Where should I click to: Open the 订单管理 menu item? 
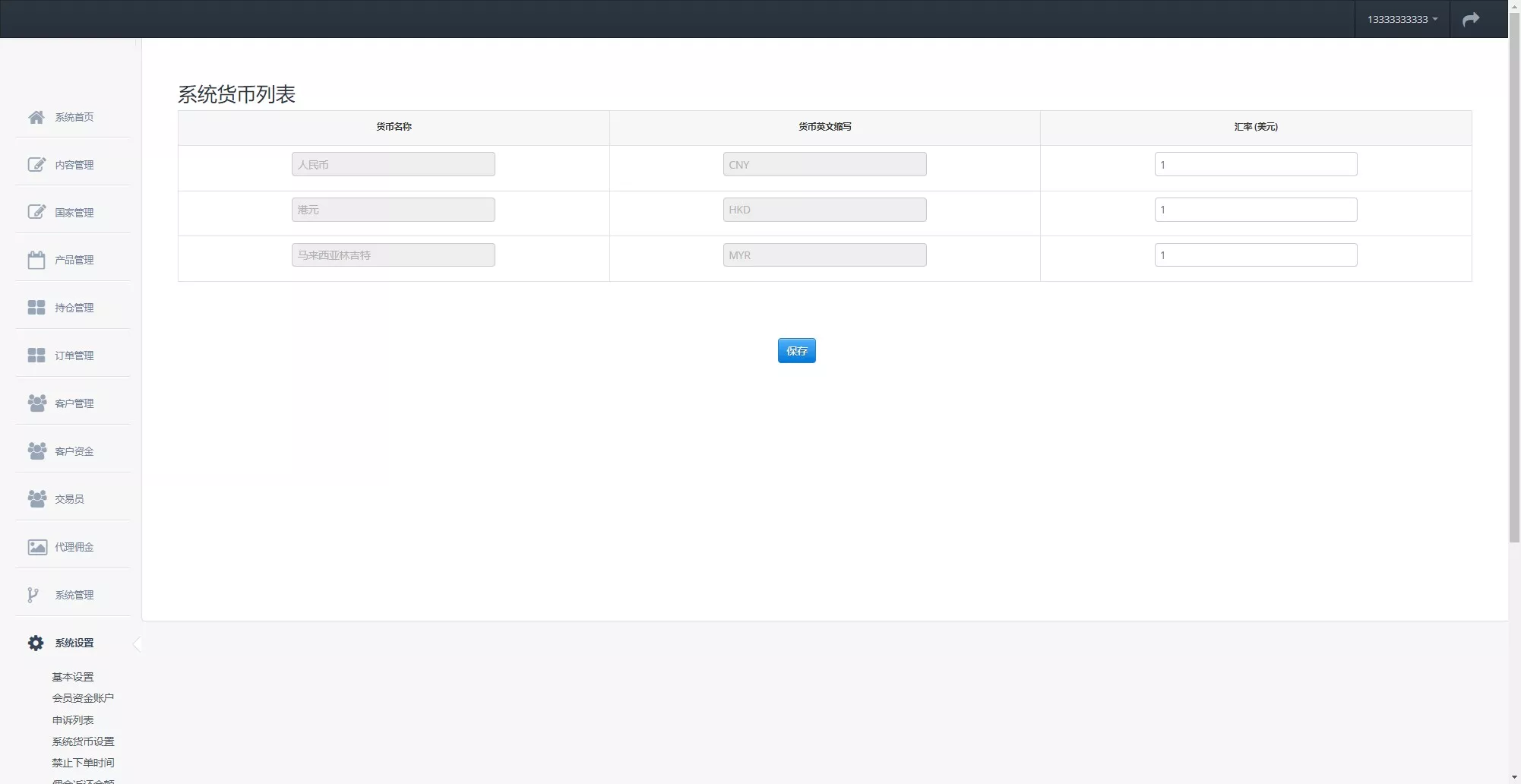tap(74, 356)
